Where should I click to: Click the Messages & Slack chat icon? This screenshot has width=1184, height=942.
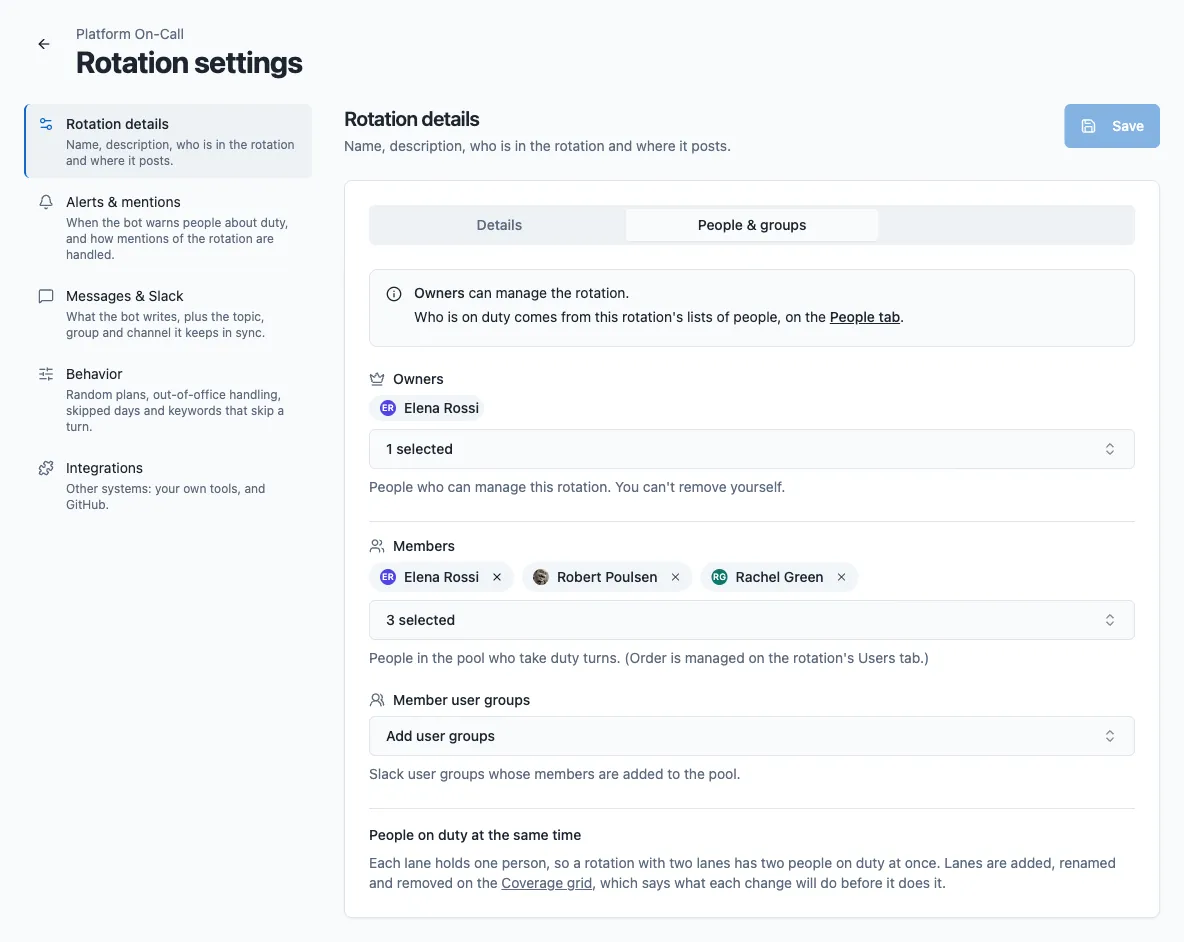(46, 296)
